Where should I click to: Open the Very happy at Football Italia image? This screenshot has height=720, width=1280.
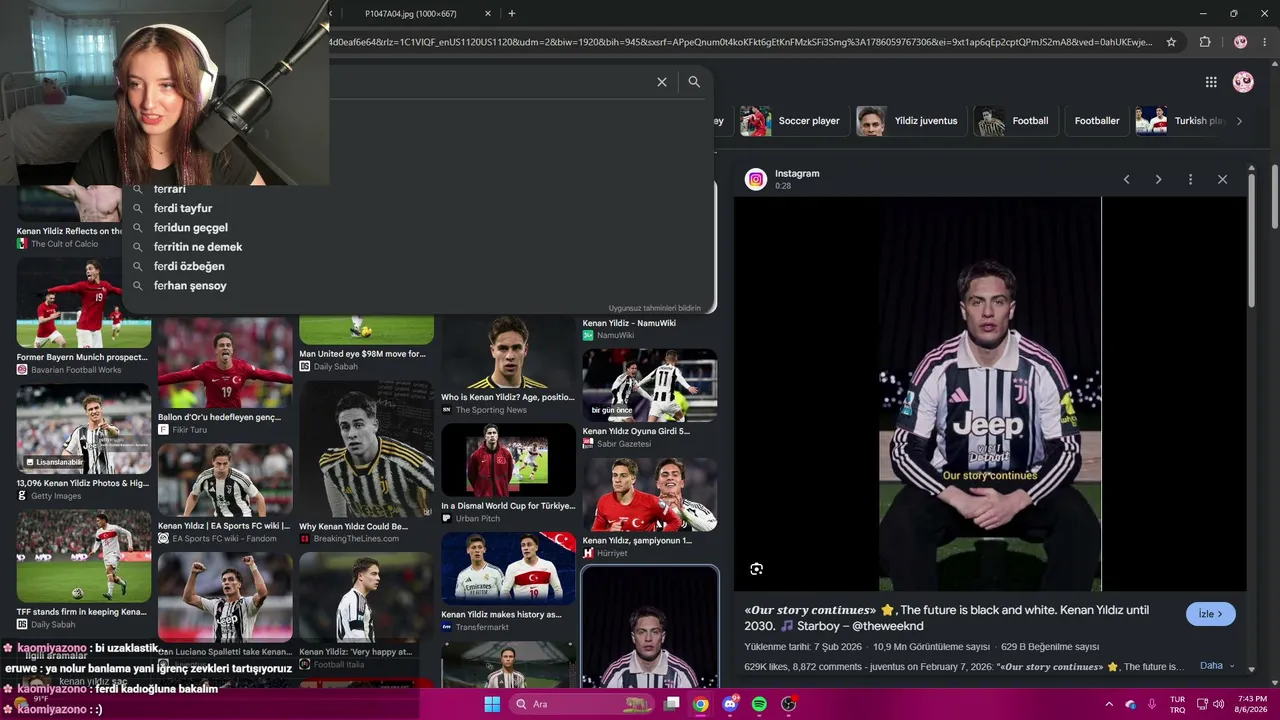coord(366,597)
